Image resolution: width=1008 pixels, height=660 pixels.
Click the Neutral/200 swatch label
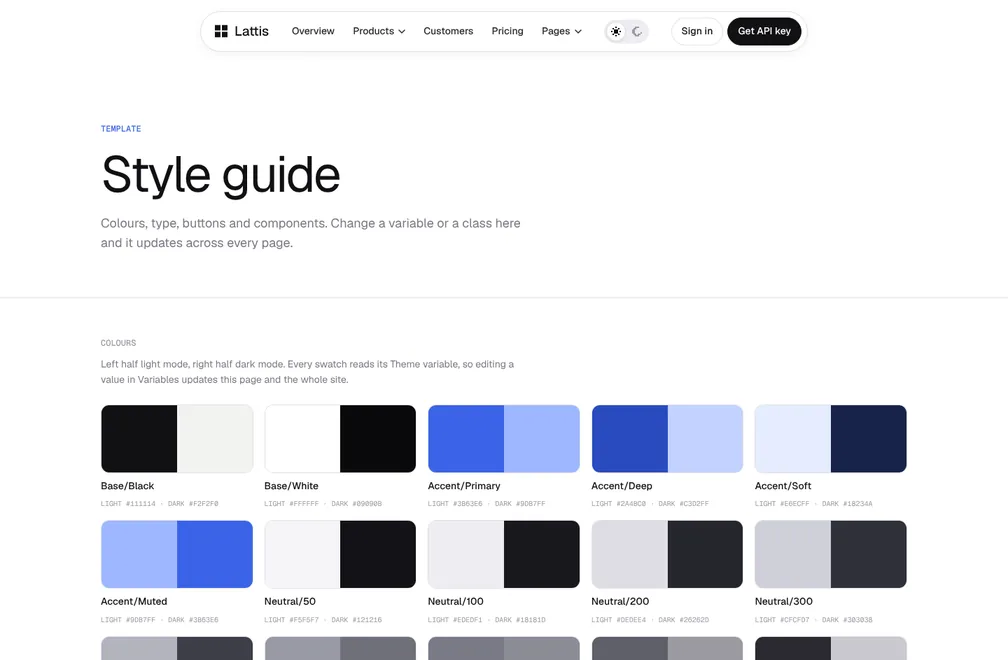point(620,602)
